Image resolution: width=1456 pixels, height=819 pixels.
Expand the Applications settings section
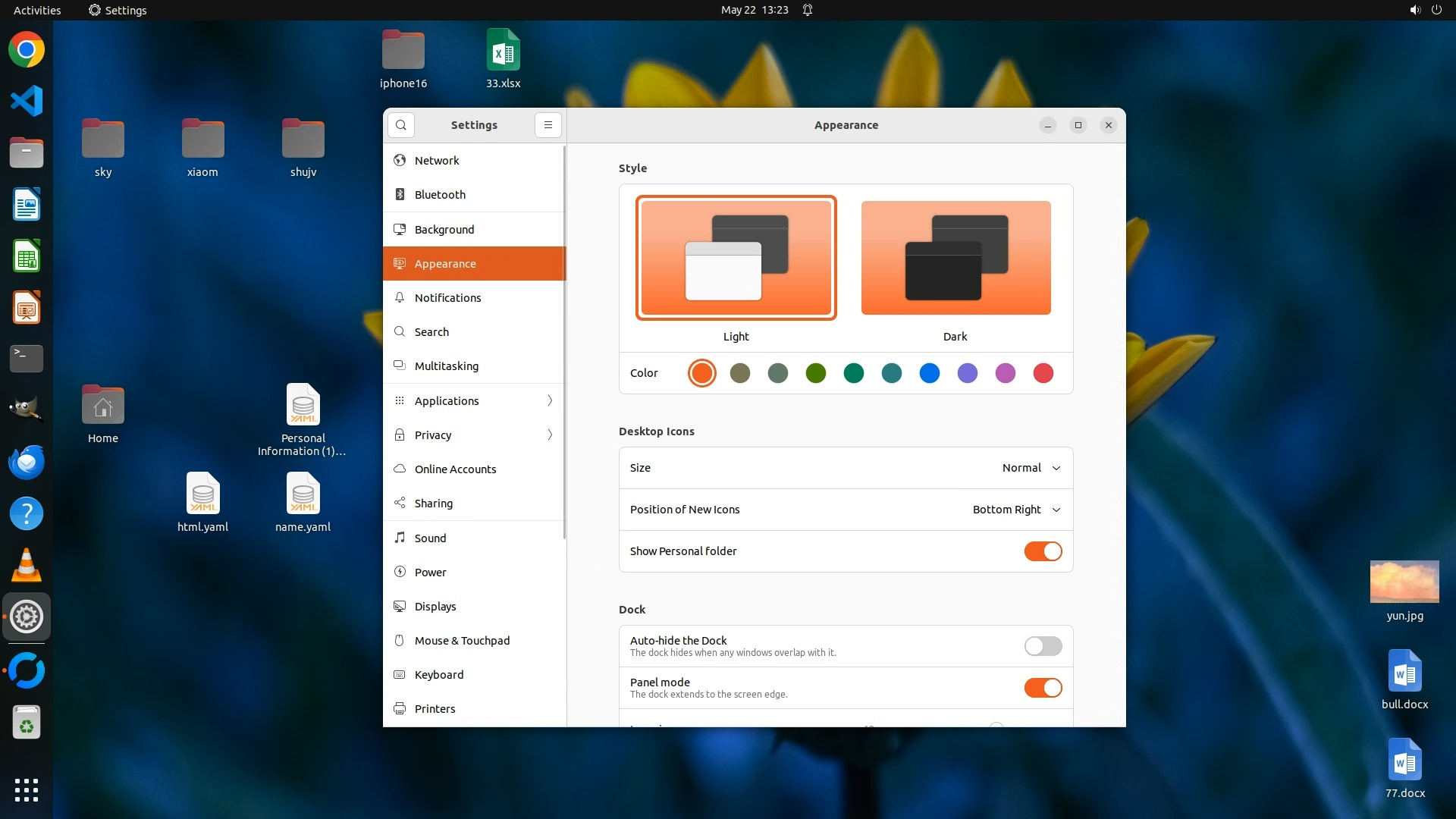[x=474, y=400]
